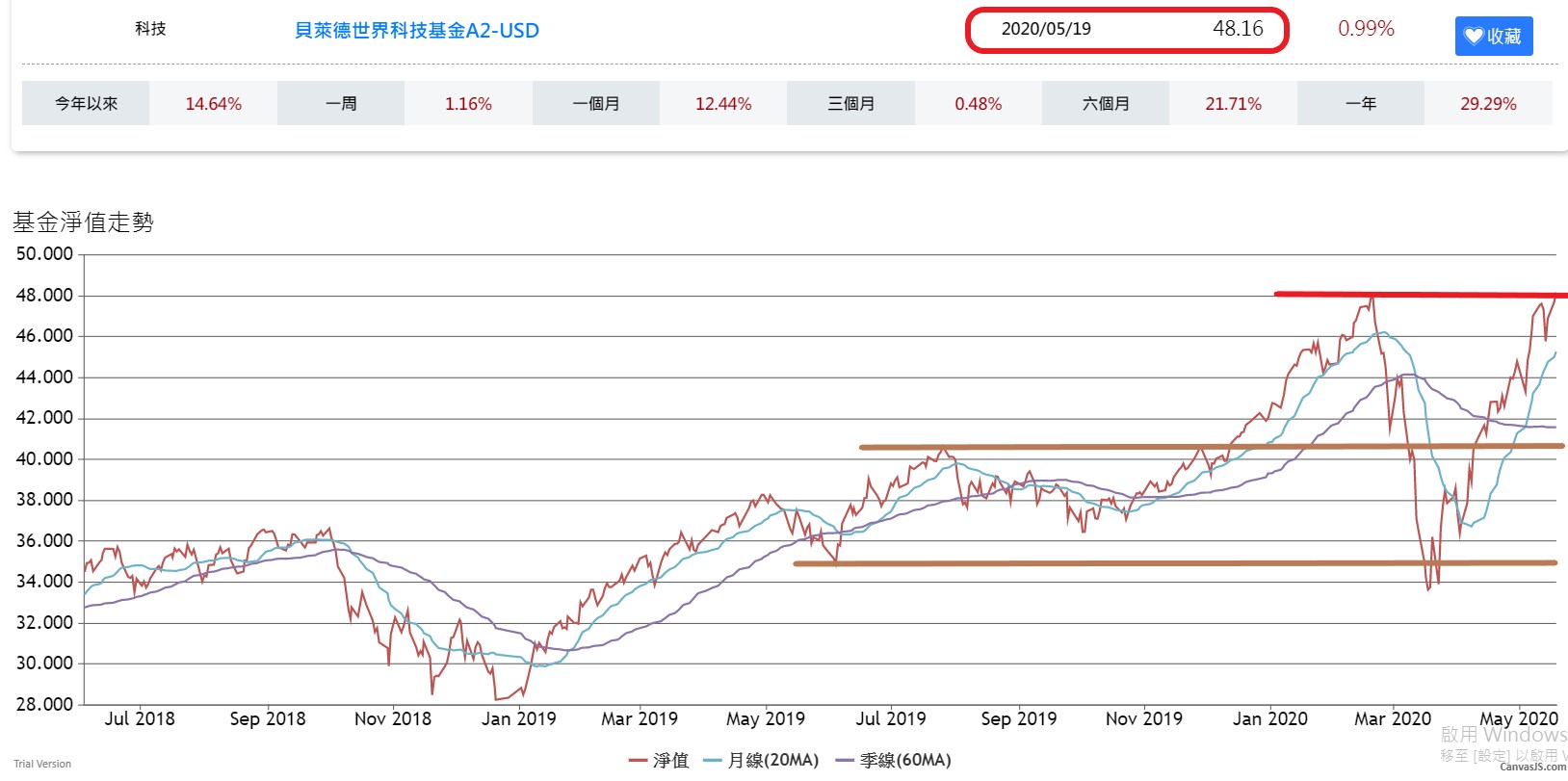Click the 14.64% year-to-date return value
1568x781 pixels.
[214, 103]
